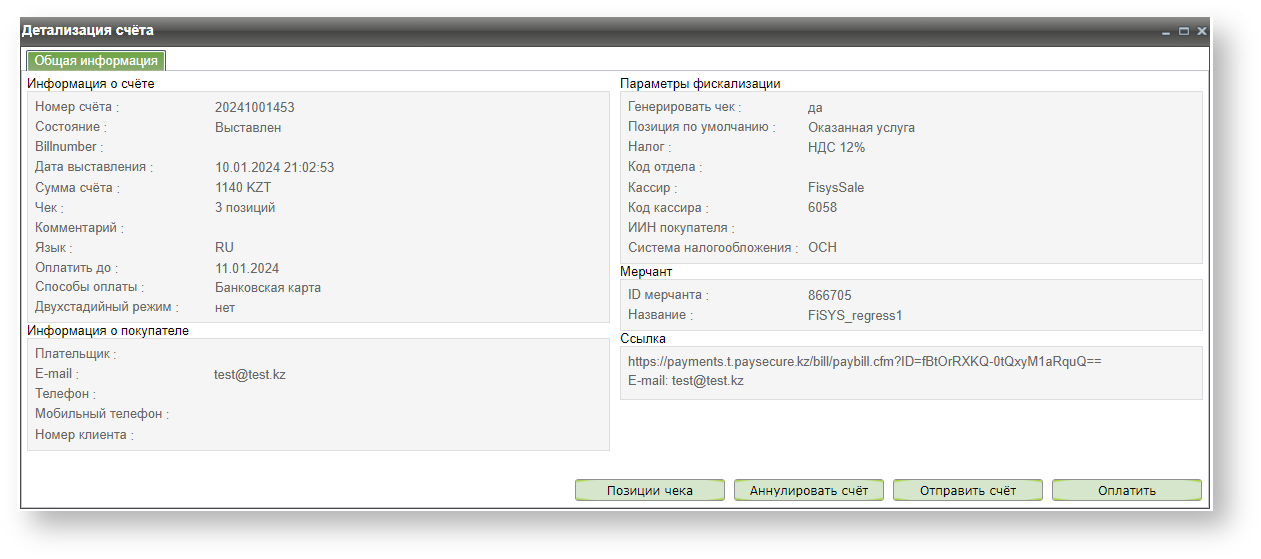Select merchant name FiSYS_regress1

click(855, 316)
